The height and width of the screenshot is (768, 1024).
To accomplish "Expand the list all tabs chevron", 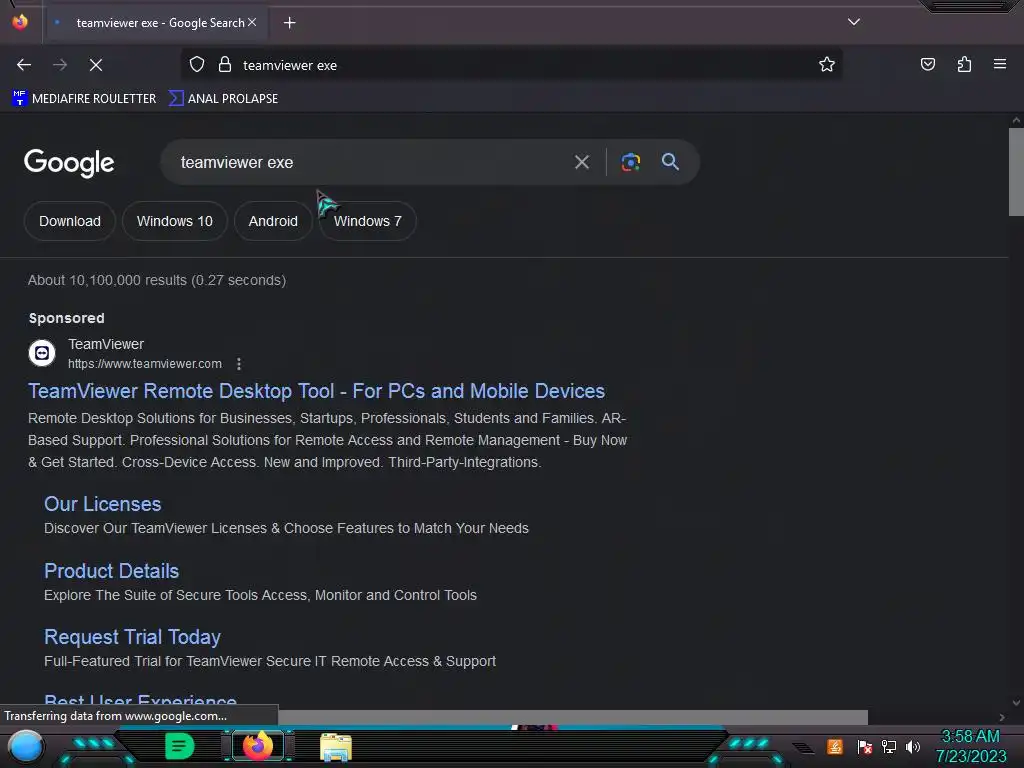I will tap(854, 22).
